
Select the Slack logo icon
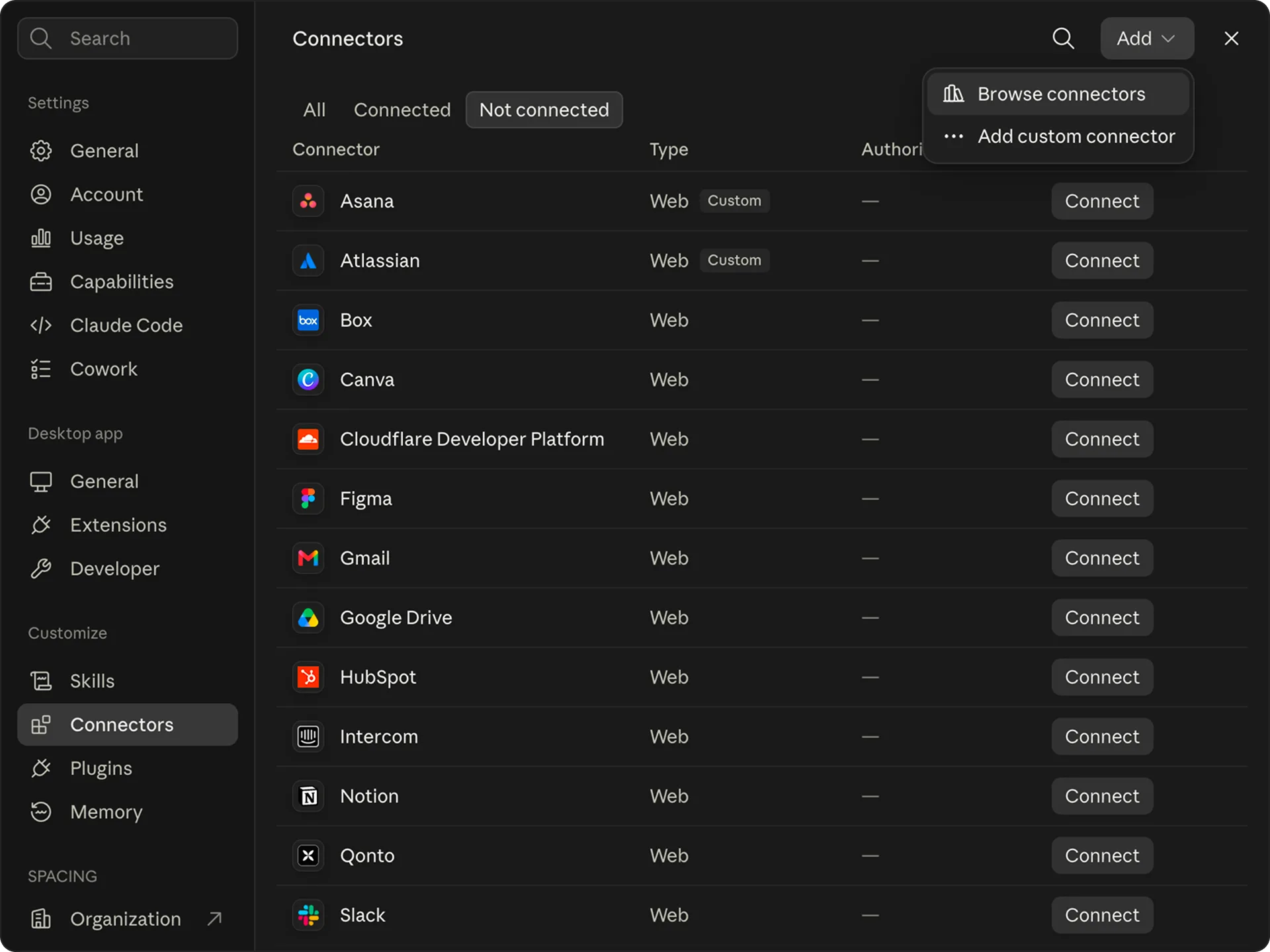pyautogui.click(x=308, y=915)
